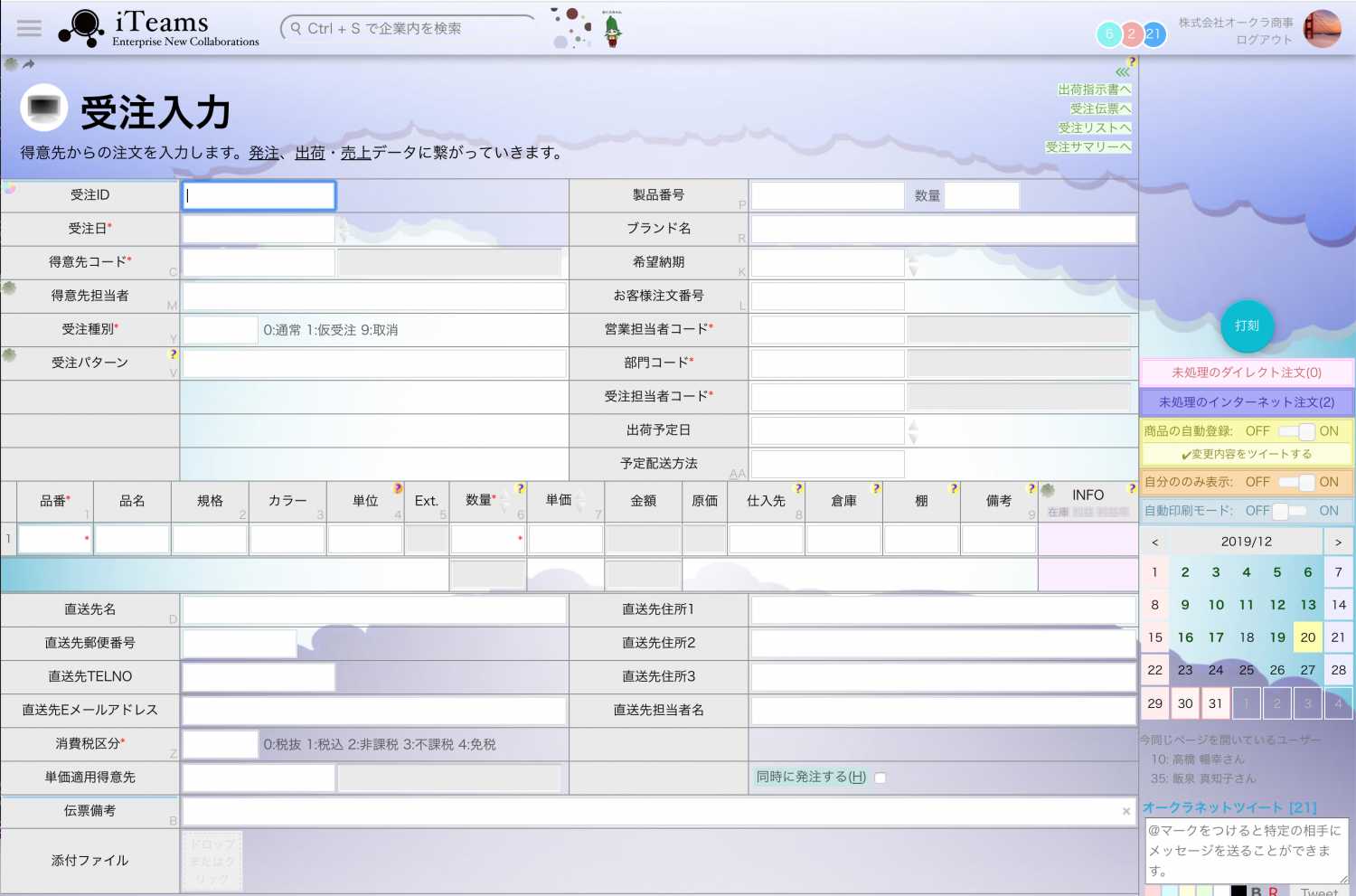Viewport: 1356px width, 896px height.
Task: Click the stepper arrows on 希望納期 field
Action: [x=913, y=263]
